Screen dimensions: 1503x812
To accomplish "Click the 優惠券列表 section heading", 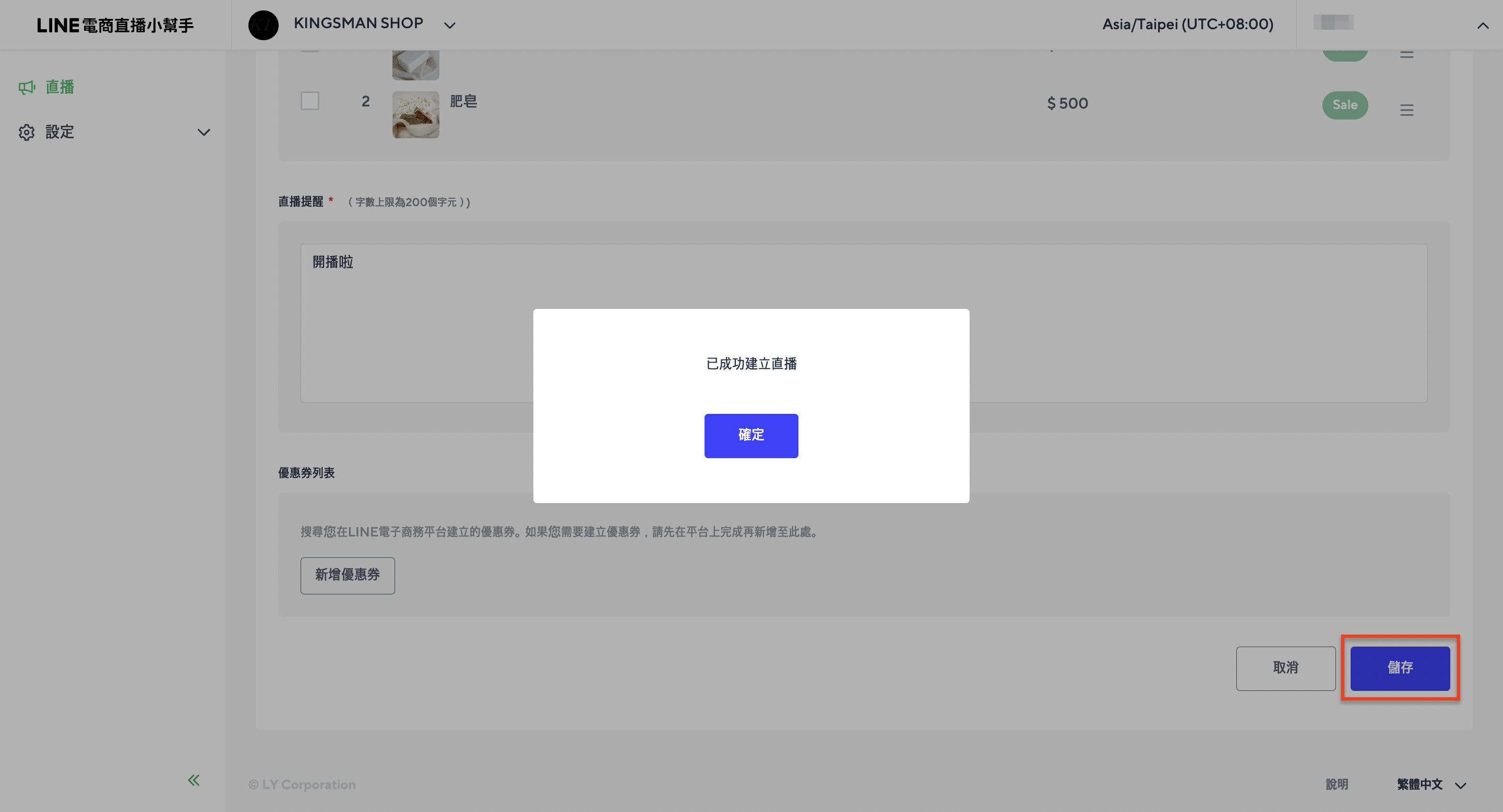I will 306,472.
